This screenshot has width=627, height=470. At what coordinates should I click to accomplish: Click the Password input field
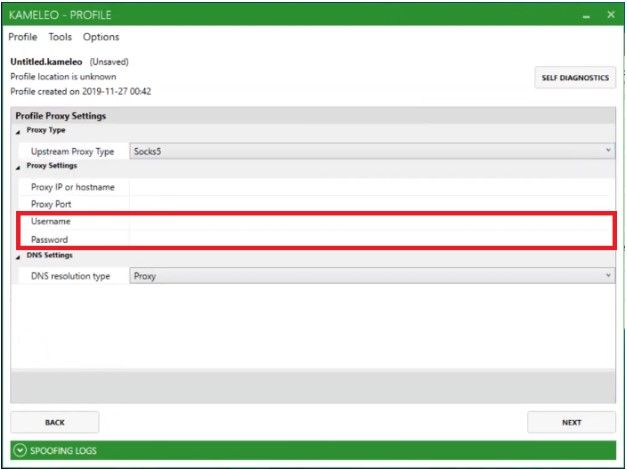point(372,239)
